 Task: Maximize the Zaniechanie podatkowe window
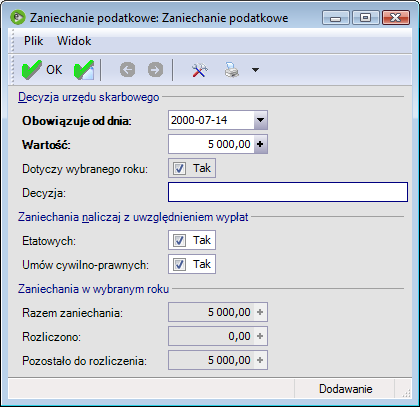click(x=366, y=18)
